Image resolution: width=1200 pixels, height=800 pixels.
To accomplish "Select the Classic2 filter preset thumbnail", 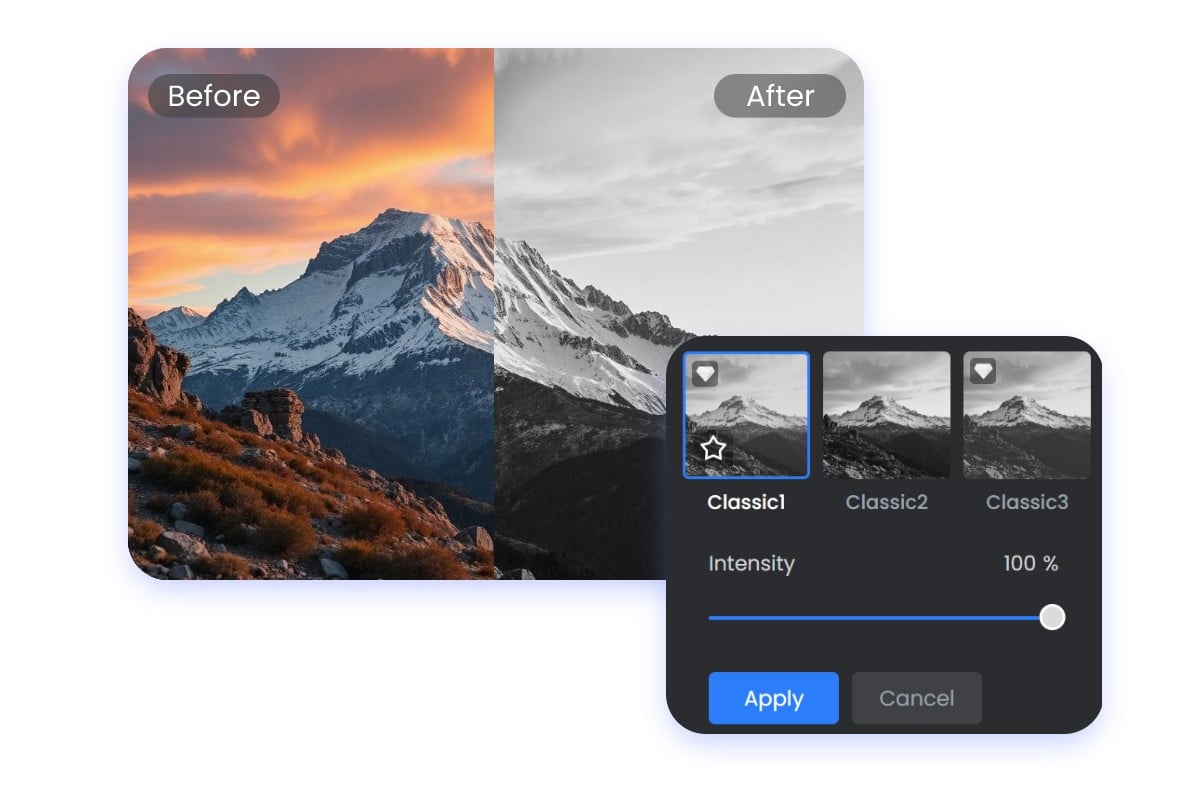I will pyautogui.click(x=887, y=414).
